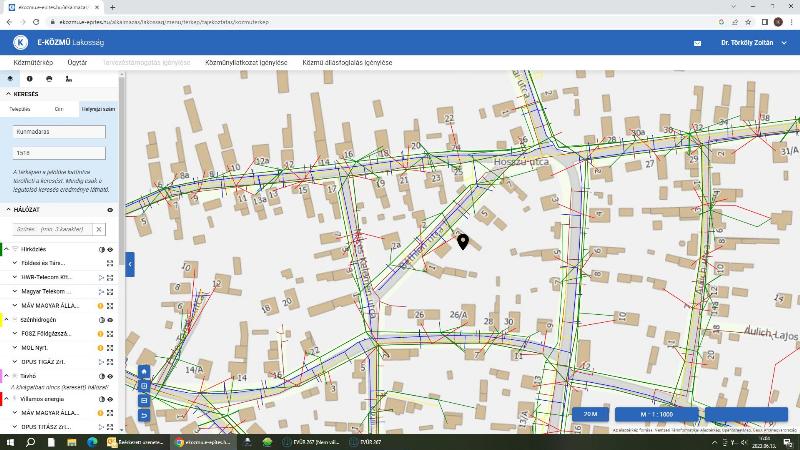Toggle the eye icon for all HÁLÓZAT layers
This screenshot has width=800, height=450.
pyautogui.click(x=110, y=210)
